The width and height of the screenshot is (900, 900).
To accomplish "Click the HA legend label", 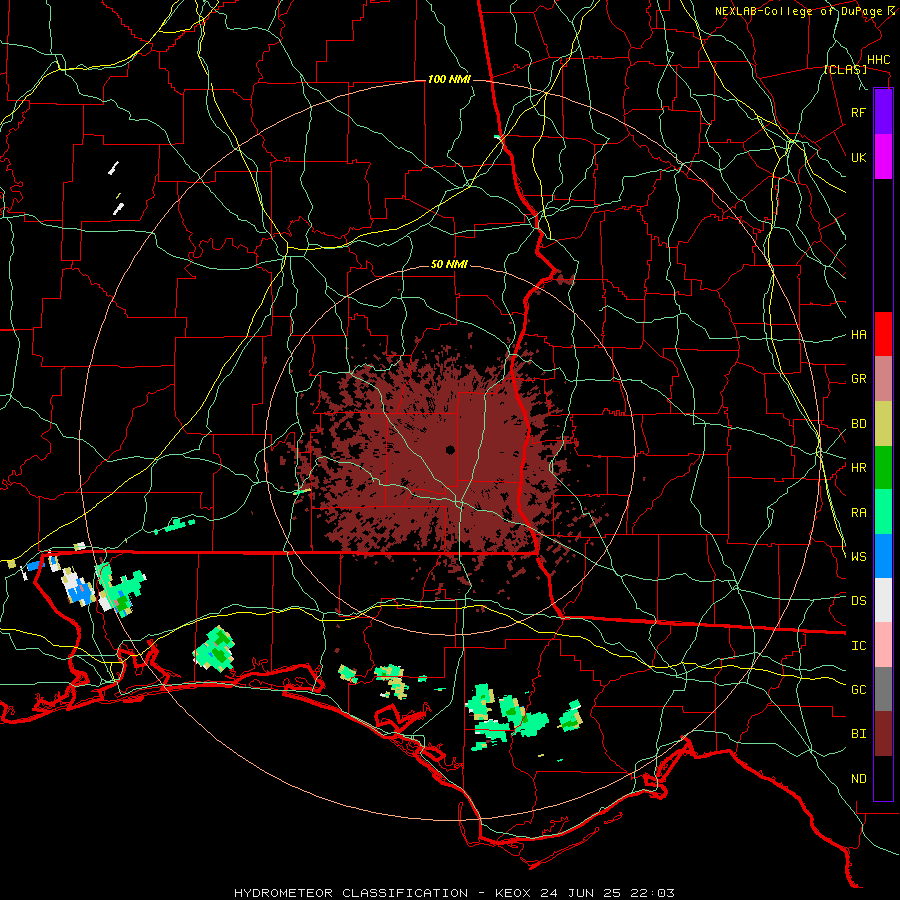I will tap(858, 335).
